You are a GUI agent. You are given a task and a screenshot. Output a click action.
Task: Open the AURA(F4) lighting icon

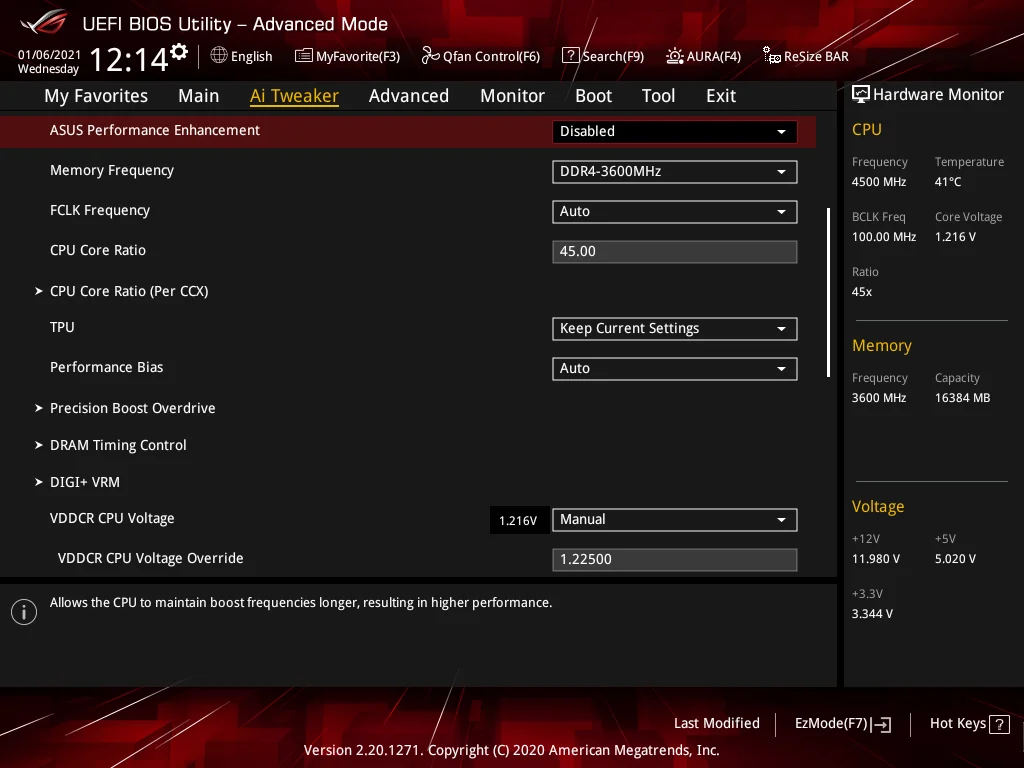point(675,56)
